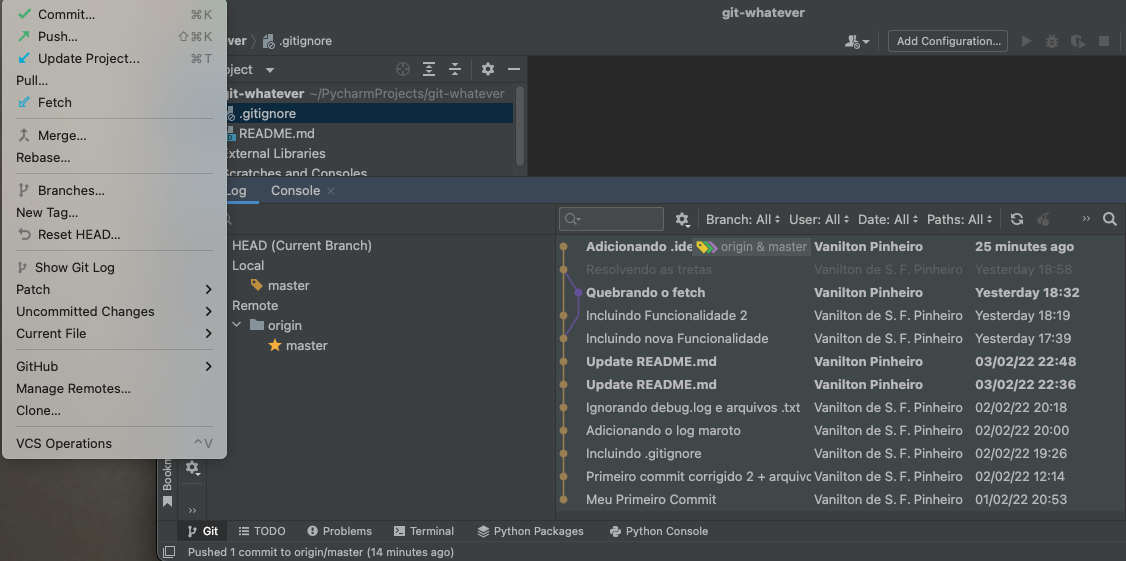The image size is (1126, 561).
Task: Choose Clone... menu entry
Action: (x=114, y=411)
